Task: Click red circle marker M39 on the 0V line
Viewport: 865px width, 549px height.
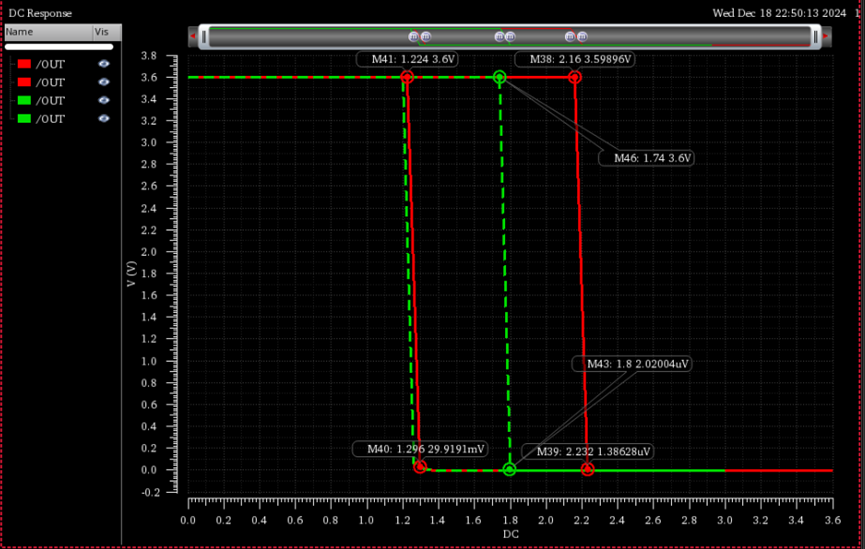Action: click(x=588, y=470)
